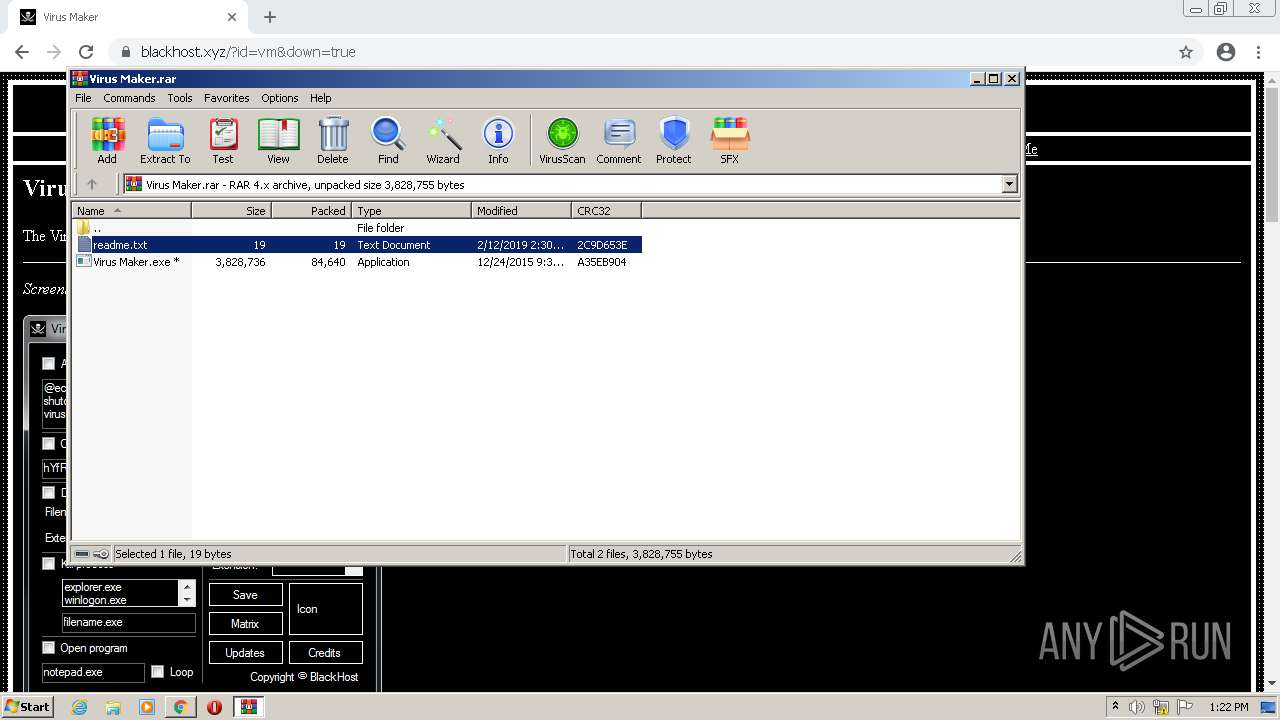Close the Virus Maker browser tab
This screenshot has width=1280, height=720.
[232, 17]
